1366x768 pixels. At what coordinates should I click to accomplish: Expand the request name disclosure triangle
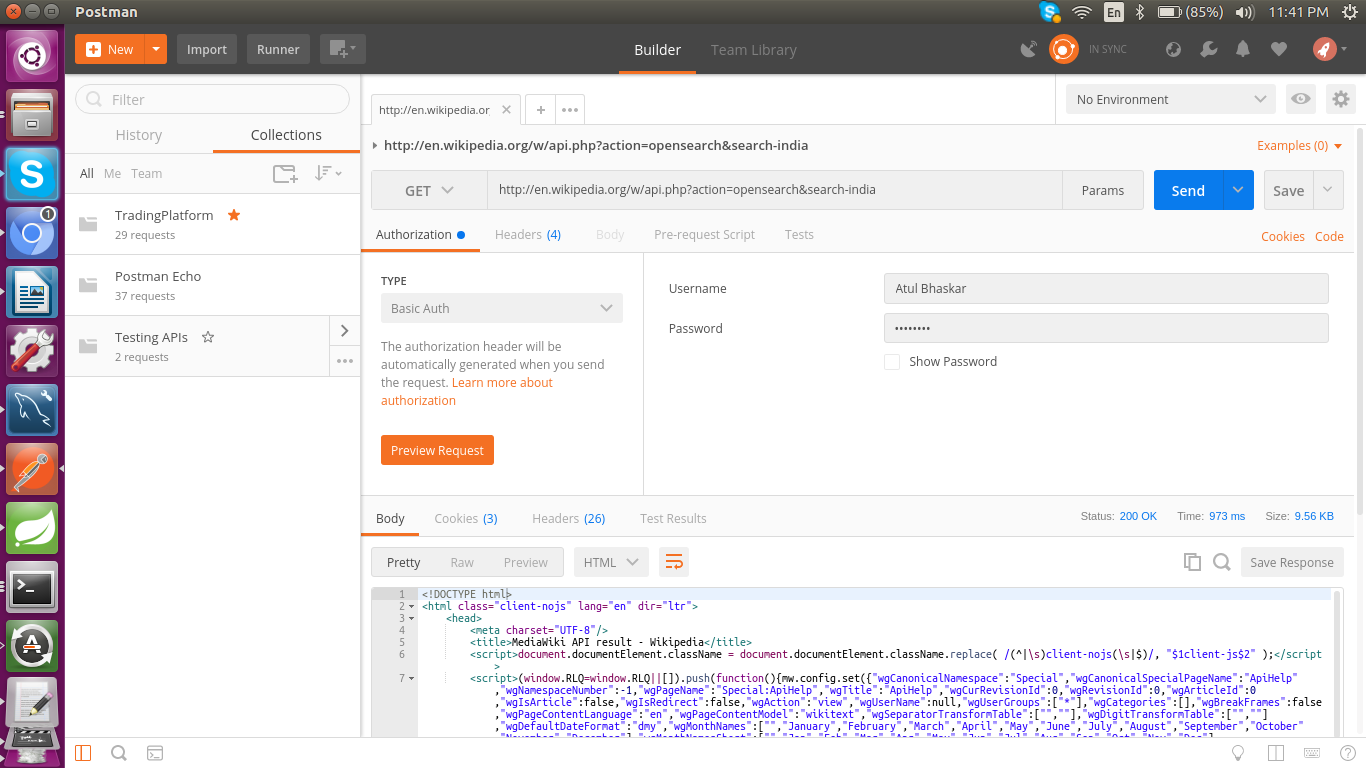(375, 145)
